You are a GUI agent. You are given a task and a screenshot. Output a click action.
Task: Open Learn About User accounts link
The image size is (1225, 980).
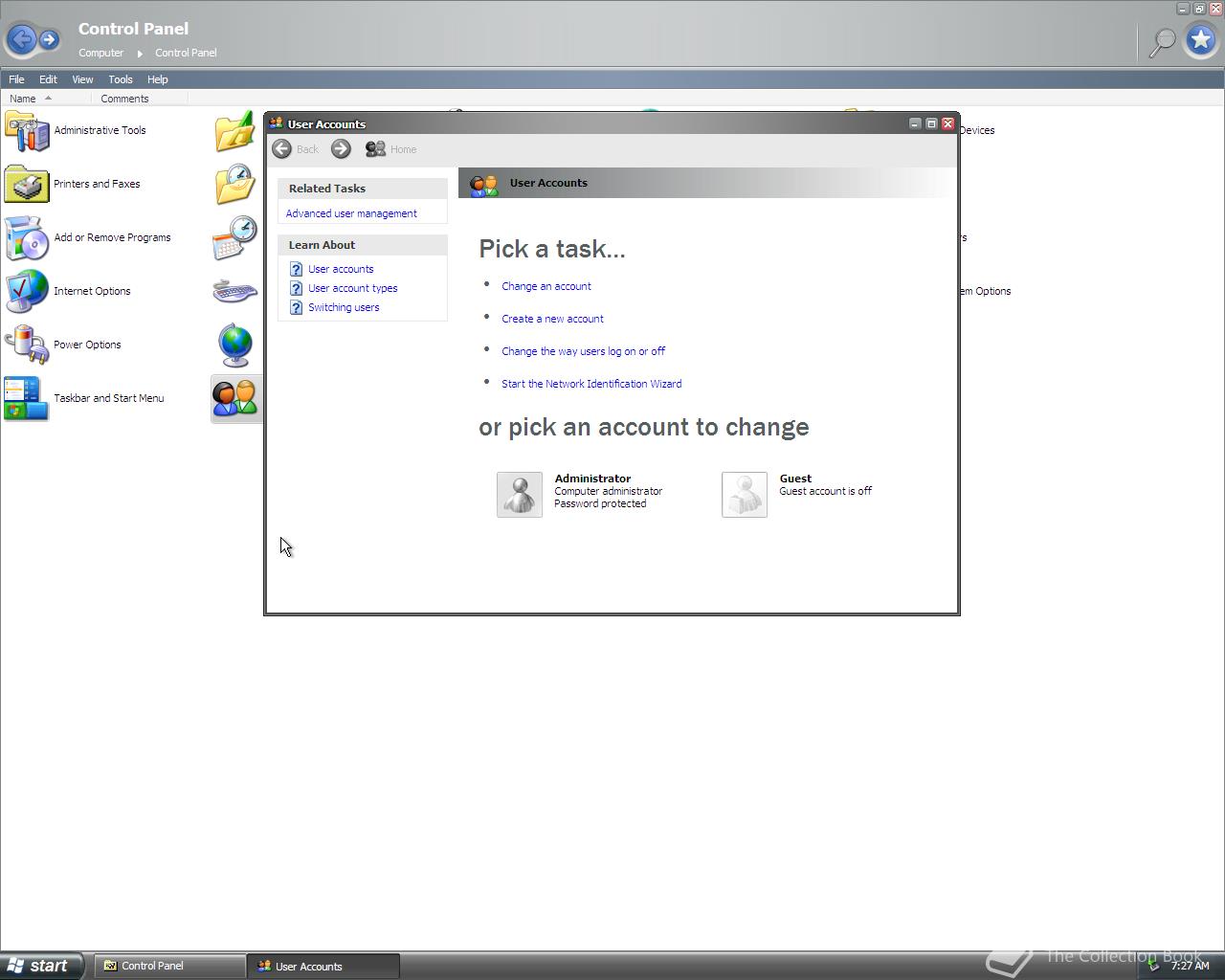[x=341, y=269]
